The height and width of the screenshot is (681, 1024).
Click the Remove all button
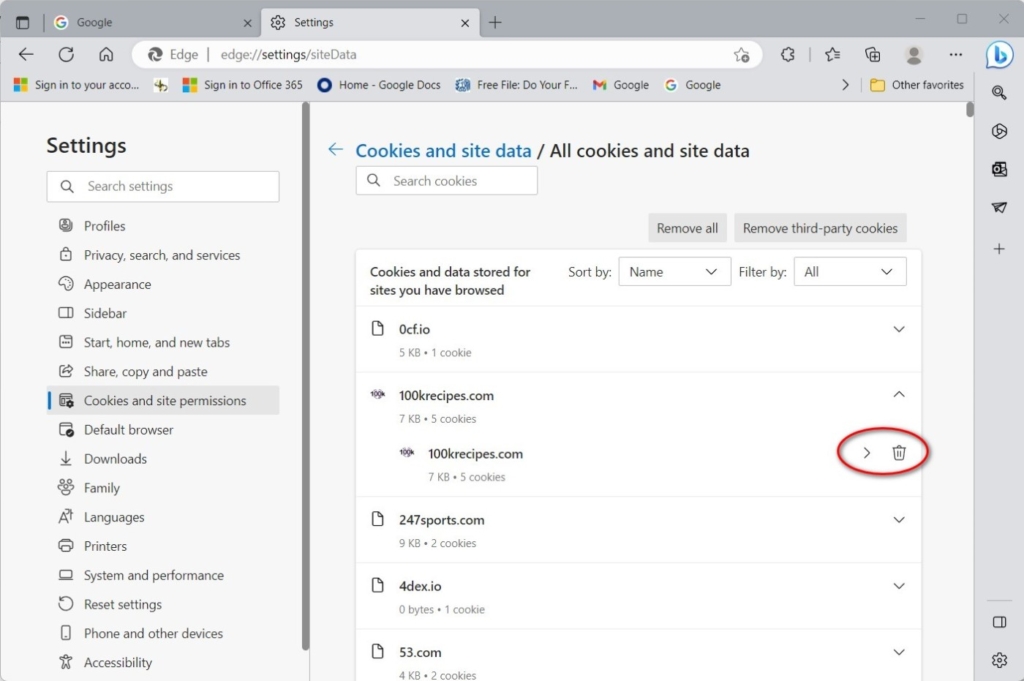tap(687, 227)
